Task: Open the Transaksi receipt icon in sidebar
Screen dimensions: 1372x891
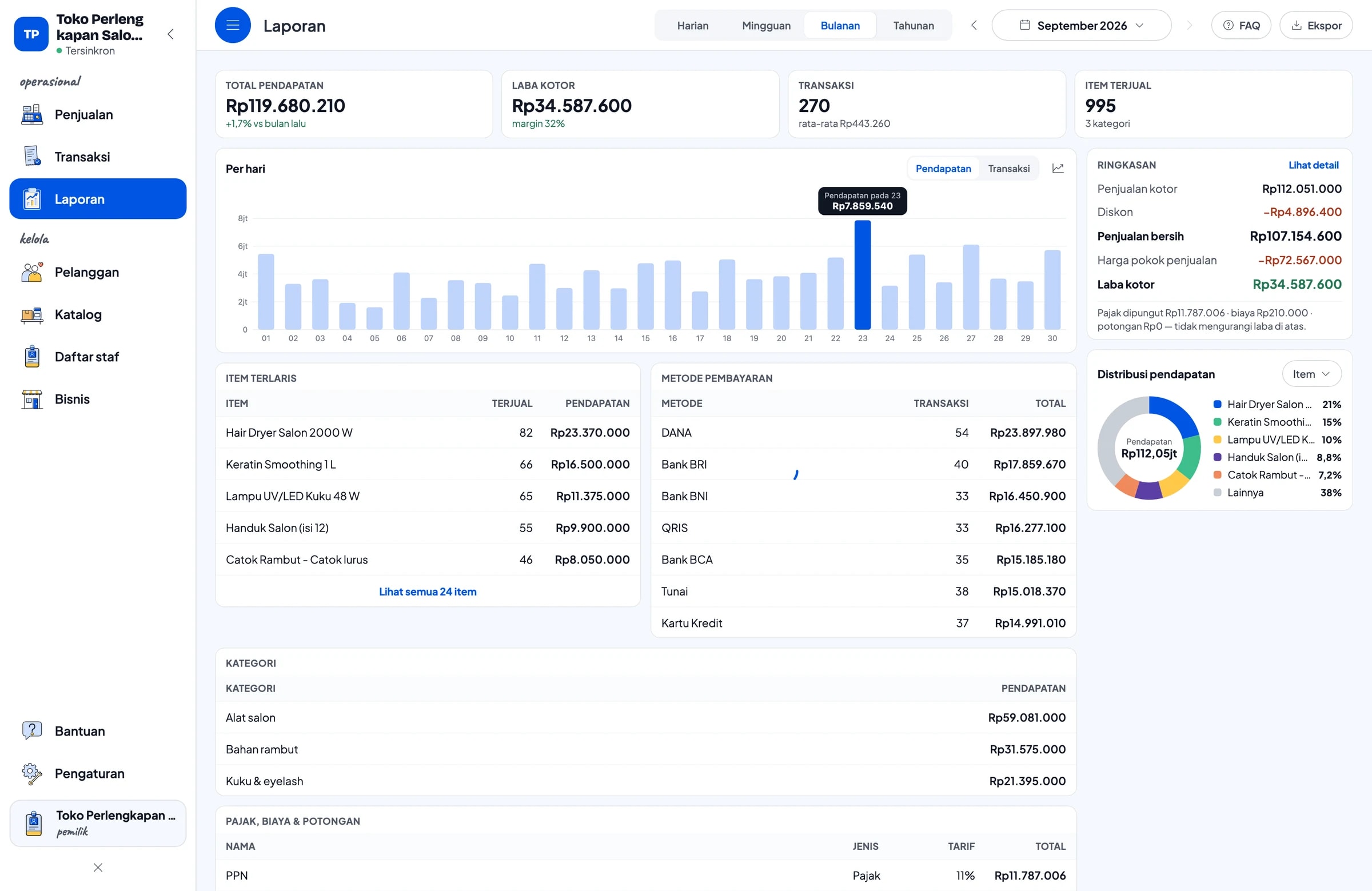Action: click(31, 157)
